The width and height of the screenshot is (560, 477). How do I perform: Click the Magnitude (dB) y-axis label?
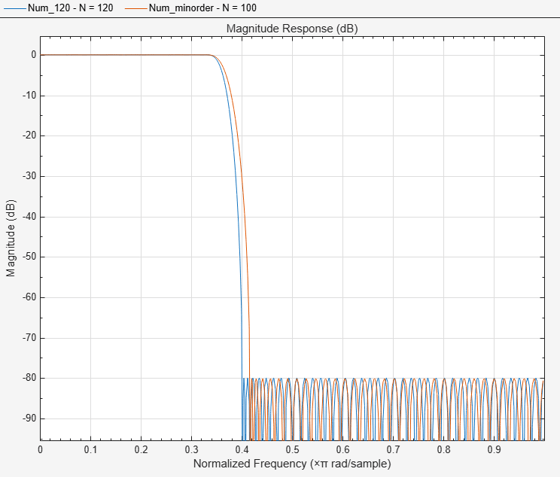point(11,238)
